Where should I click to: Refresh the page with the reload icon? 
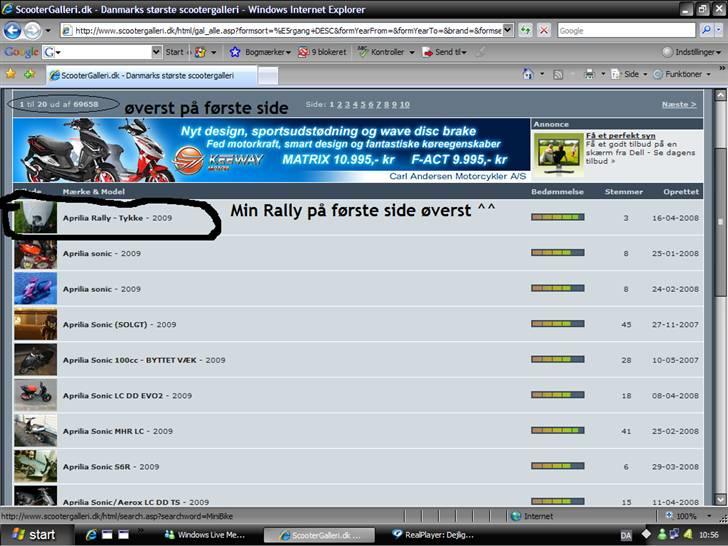[526, 31]
